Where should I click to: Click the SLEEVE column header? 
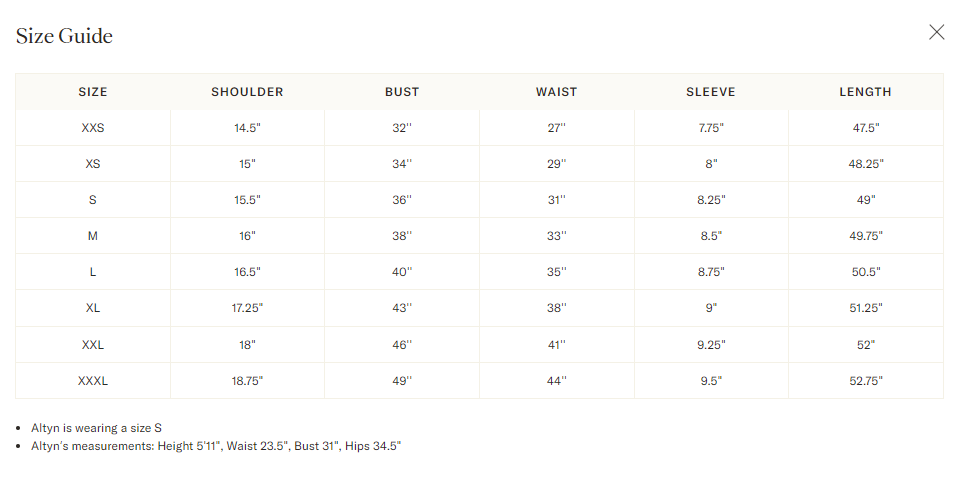point(711,92)
